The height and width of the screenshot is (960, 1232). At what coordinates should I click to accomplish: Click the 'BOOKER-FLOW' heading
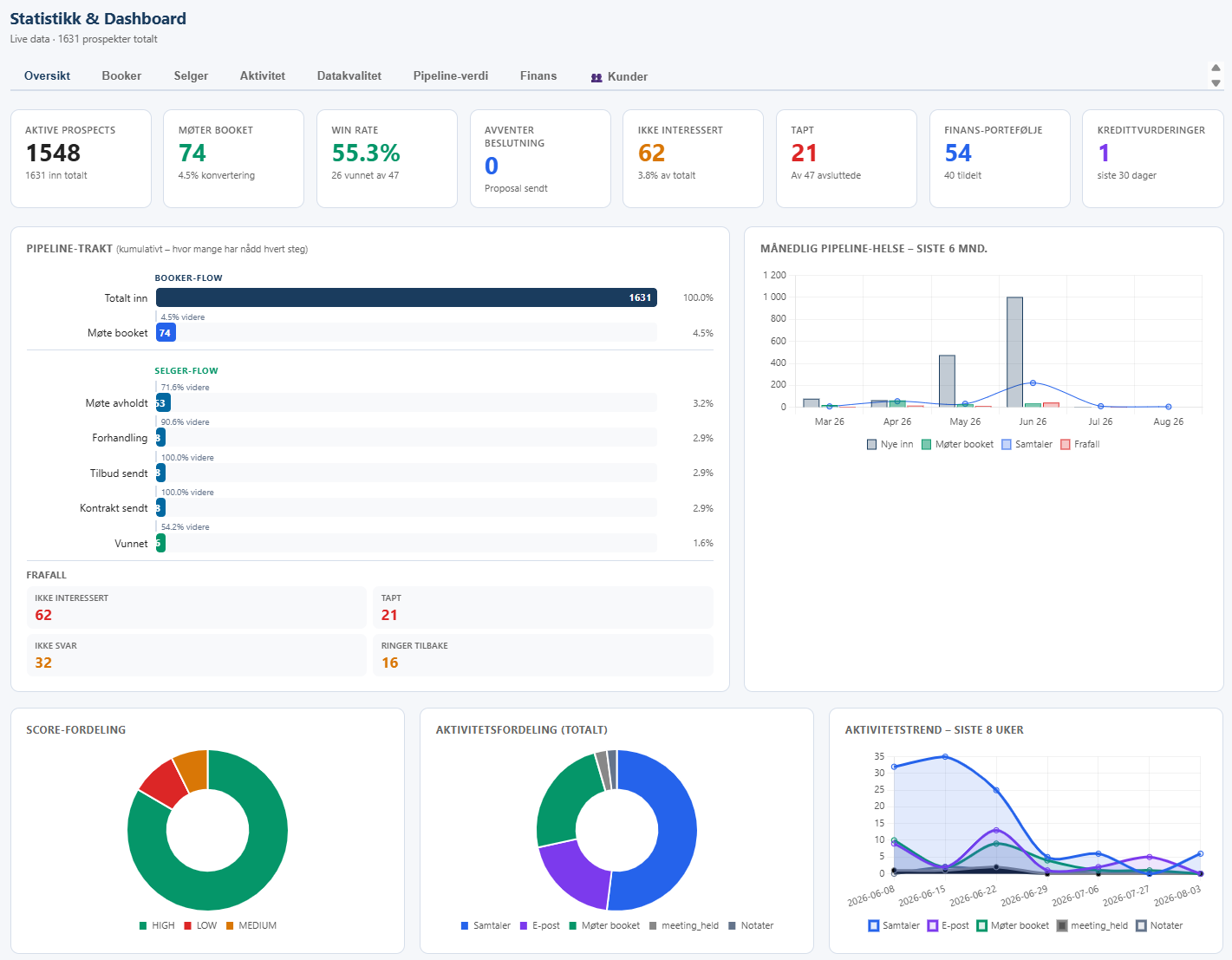pos(189,278)
